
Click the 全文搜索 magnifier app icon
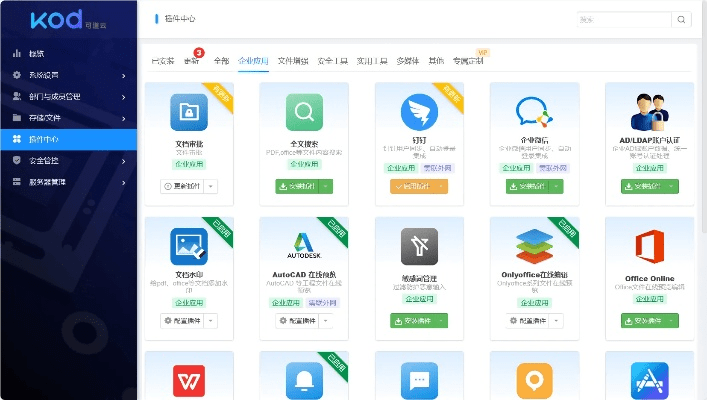[x=304, y=112]
